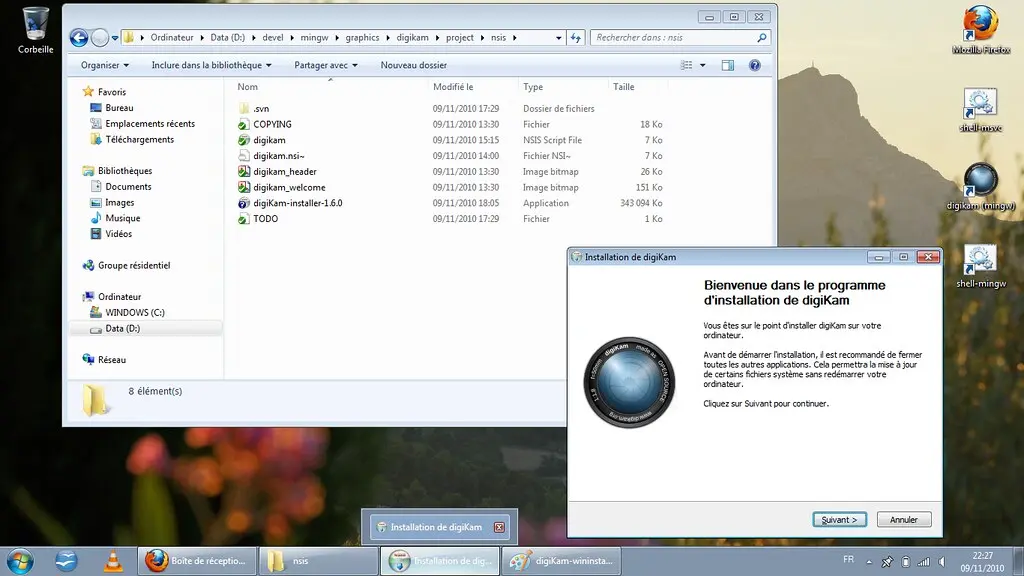Open the Organiser dropdown menu
This screenshot has width=1024, height=576.
(x=104, y=64)
